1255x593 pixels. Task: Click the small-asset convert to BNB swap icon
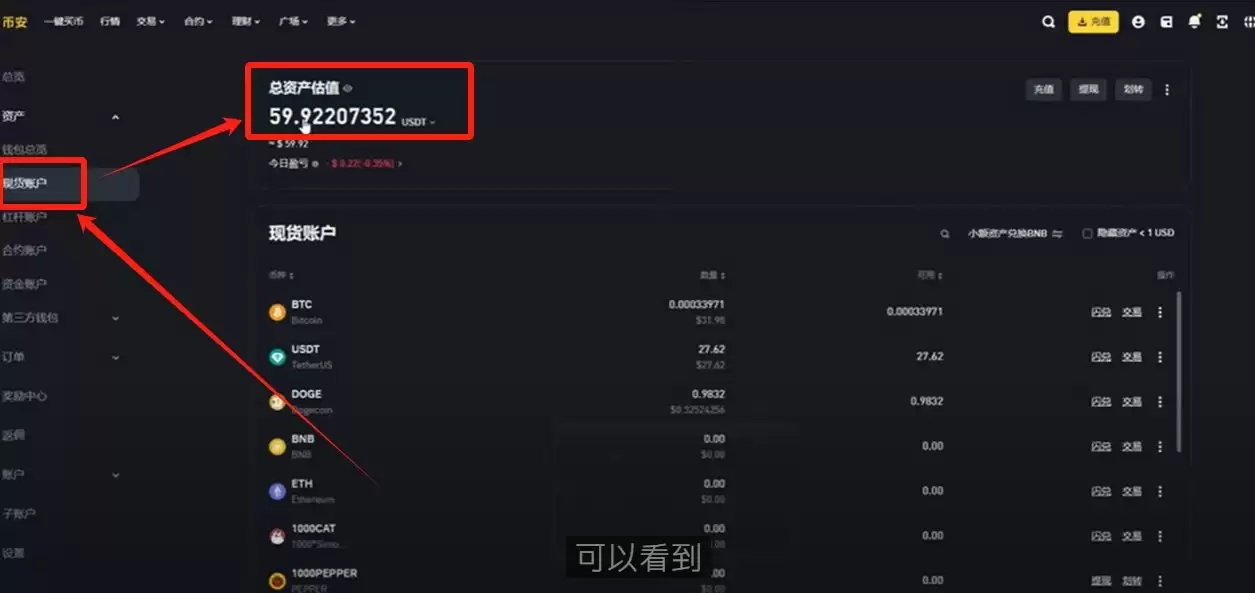pos(1057,234)
